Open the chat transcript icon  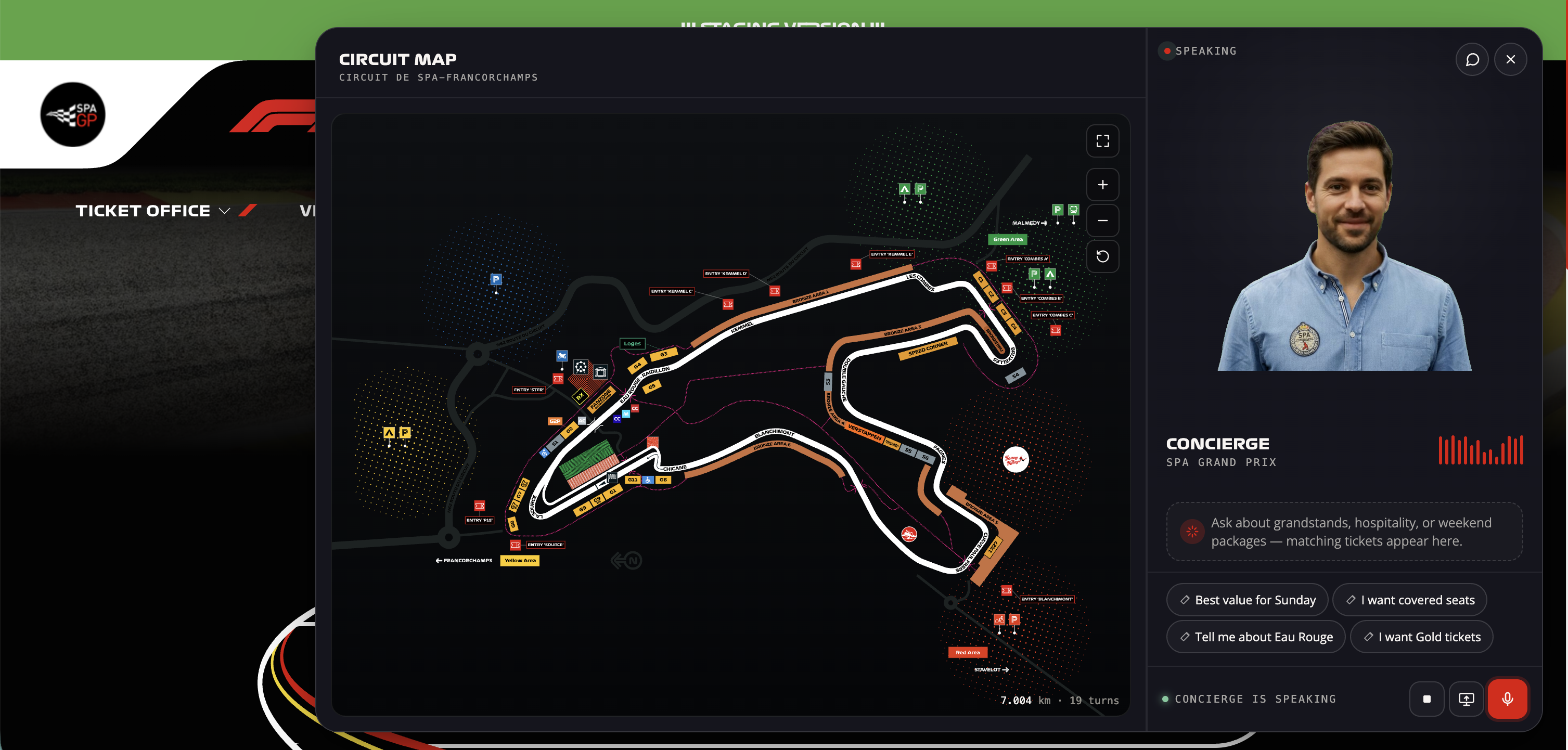[1472, 59]
